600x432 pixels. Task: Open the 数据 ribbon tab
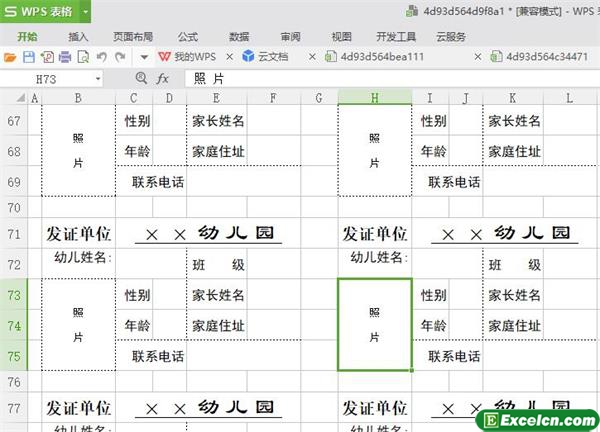[x=239, y=37]
